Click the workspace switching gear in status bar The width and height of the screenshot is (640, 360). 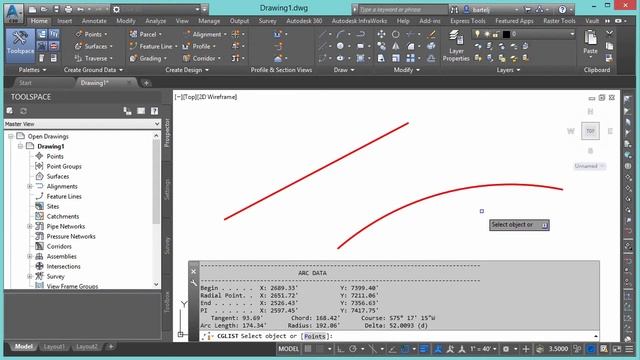pos(506,349)
